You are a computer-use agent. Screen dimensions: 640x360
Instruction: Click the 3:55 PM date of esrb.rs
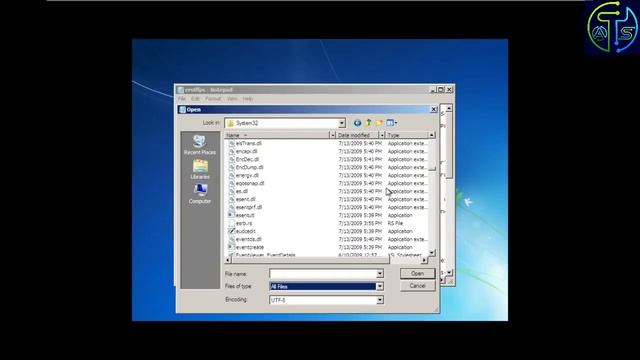click(360, 223)
